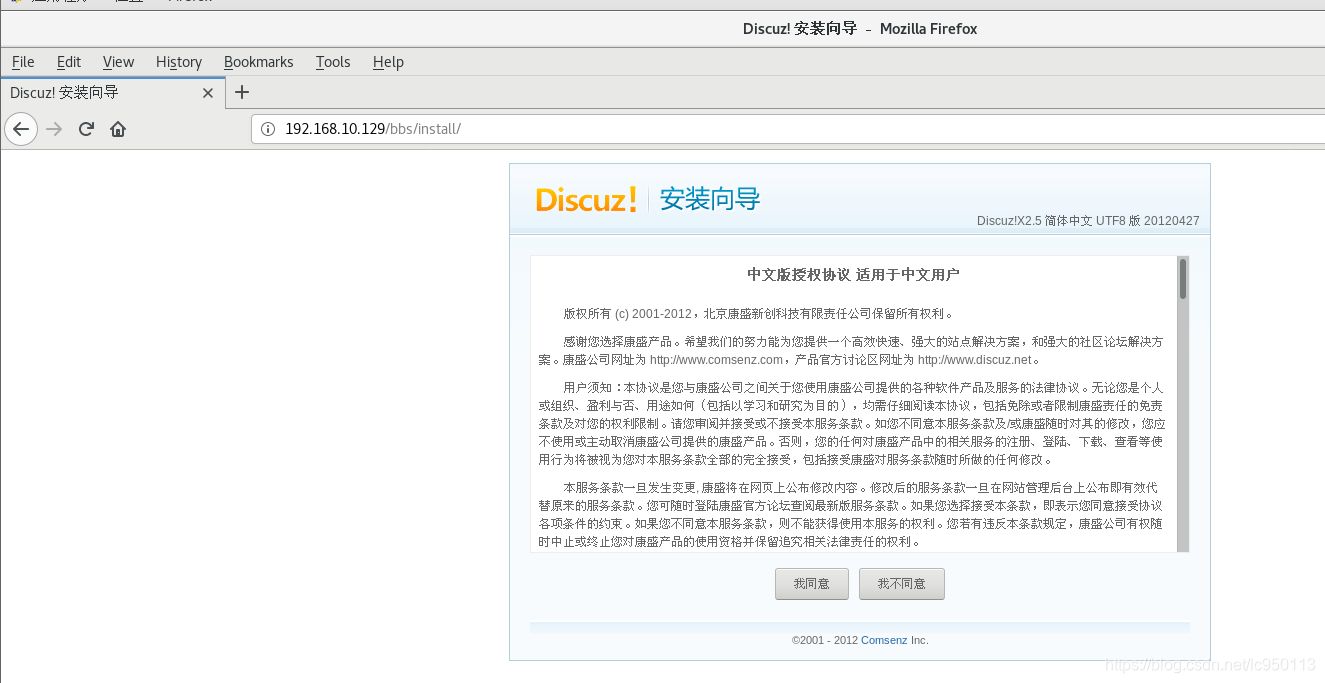Close the Discuz! 安装向导 tab
This screenshot has width=1325, height=683.
(208, 93)
